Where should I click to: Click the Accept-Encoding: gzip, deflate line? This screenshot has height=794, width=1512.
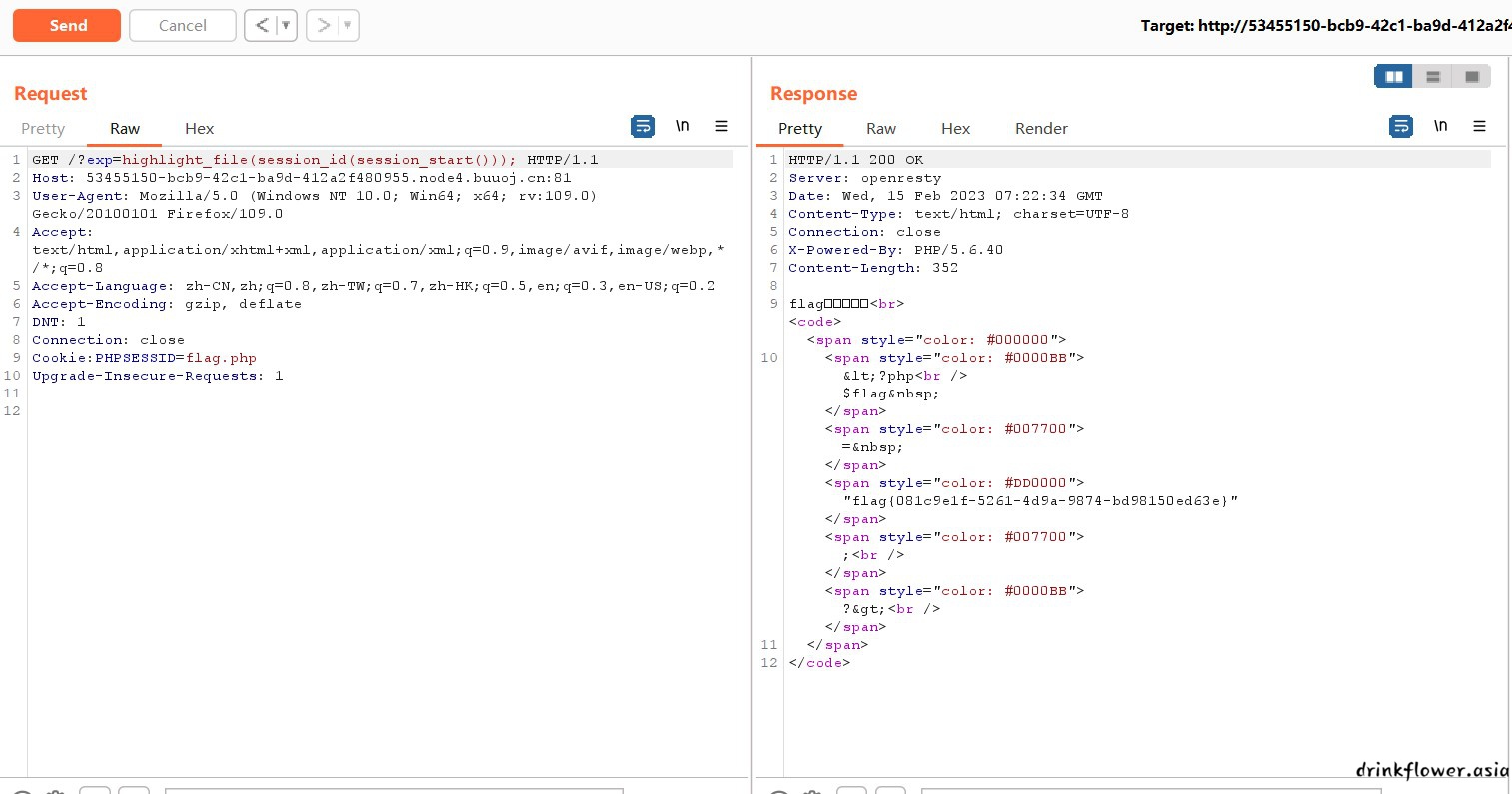[166, 303]
